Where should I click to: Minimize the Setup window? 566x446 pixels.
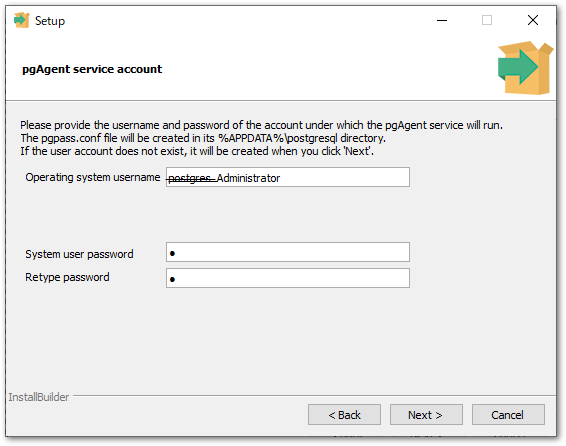coord(442,21)
